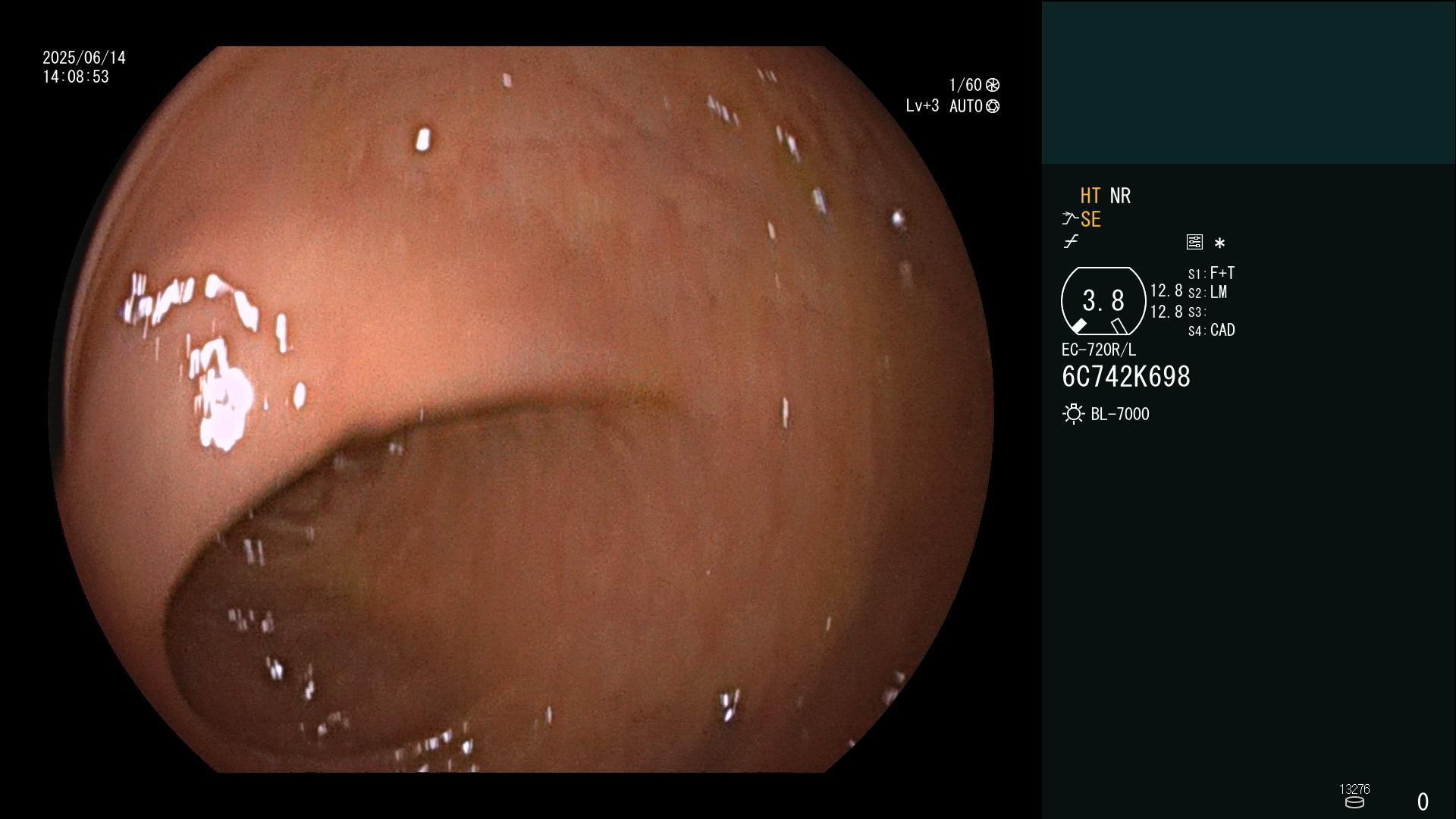Select the 3.8 scope diameter value
The width and height of the screenshot is (1456, 819).
coord(1103,301)
